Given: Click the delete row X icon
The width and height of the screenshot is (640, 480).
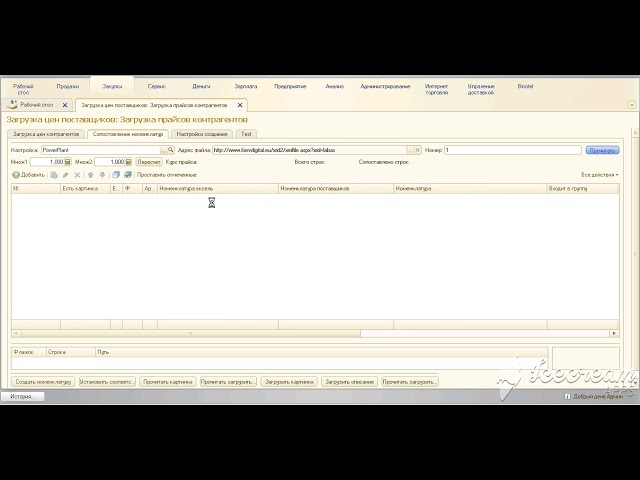Looking at the screenshot, I should click(x=77, y=175).
